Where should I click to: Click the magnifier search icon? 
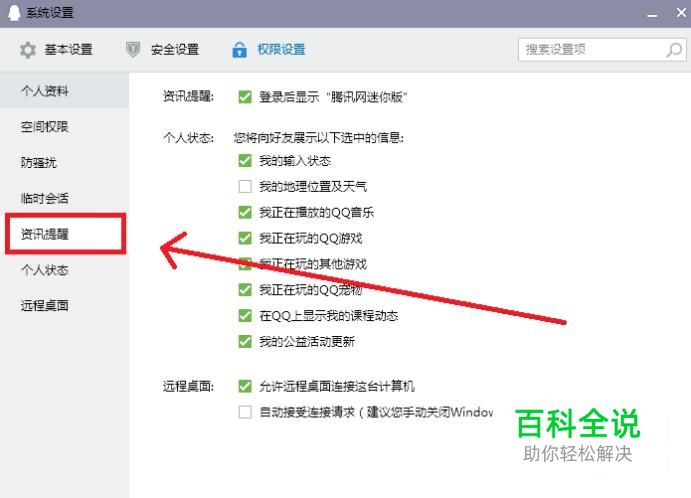click(674, 50)
